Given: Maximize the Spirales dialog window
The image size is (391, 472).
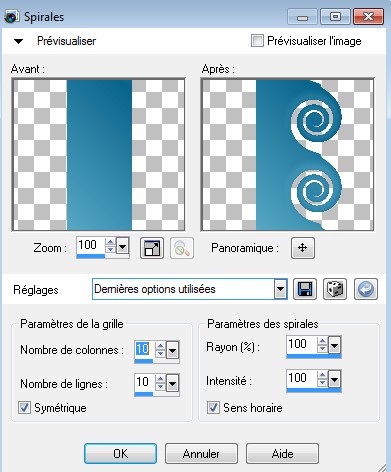Looking at the screenshot, I should point(335,17).
